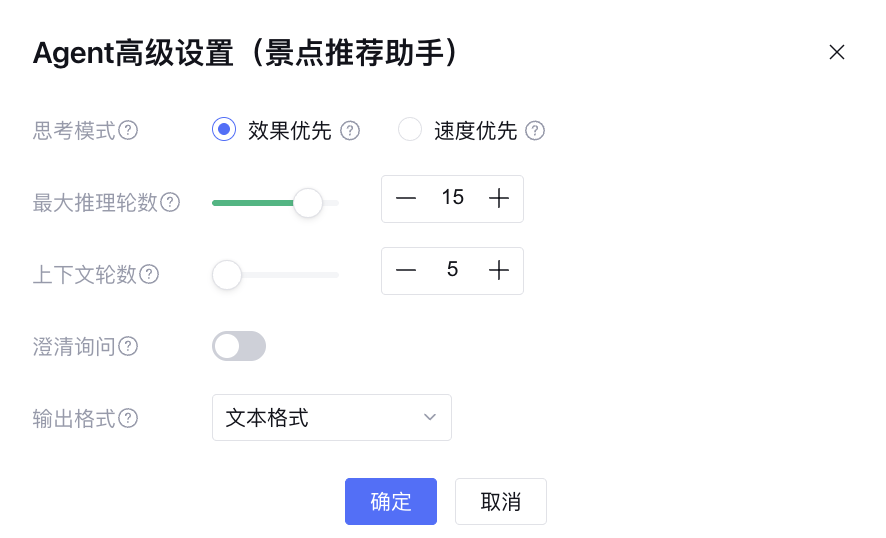Close the Agent高级设置 dialog

(x=837, y=52)
